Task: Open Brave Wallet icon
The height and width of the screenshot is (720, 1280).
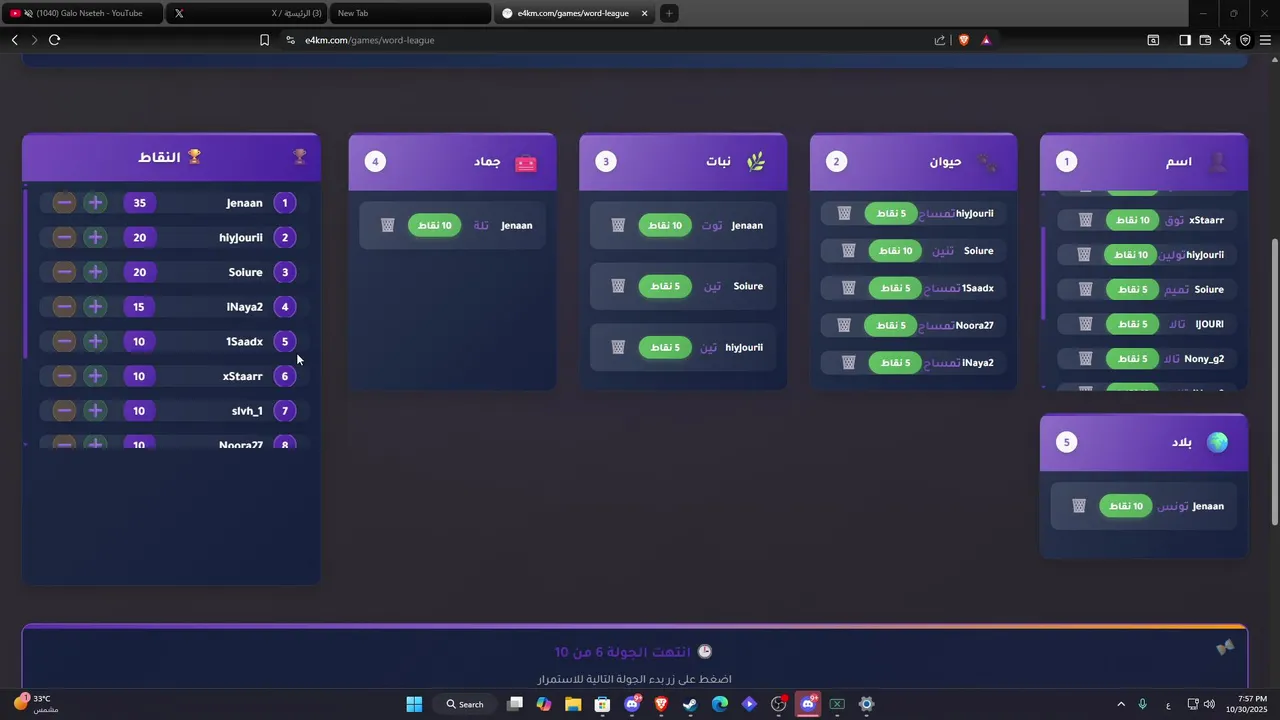Action: click(1205, 40)
